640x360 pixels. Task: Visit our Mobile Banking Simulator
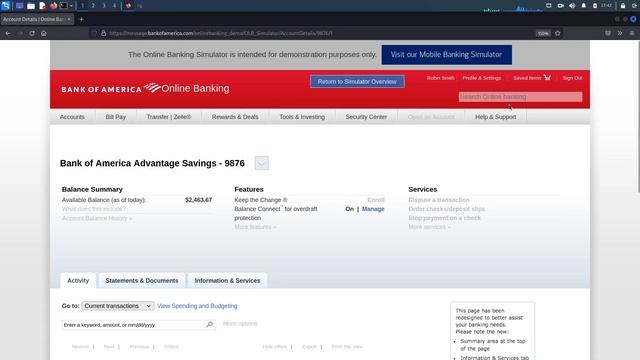click(x=447, y=55)
